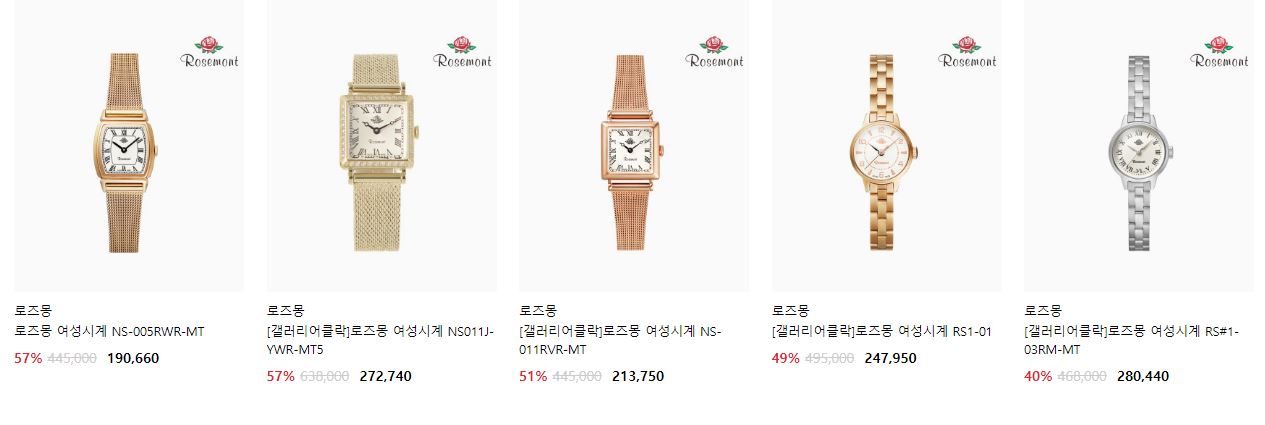Click the Rosemont logo on the rose-gold mesh watch card
This screenshot has width=1265, height=425.
tap(714, 52)
